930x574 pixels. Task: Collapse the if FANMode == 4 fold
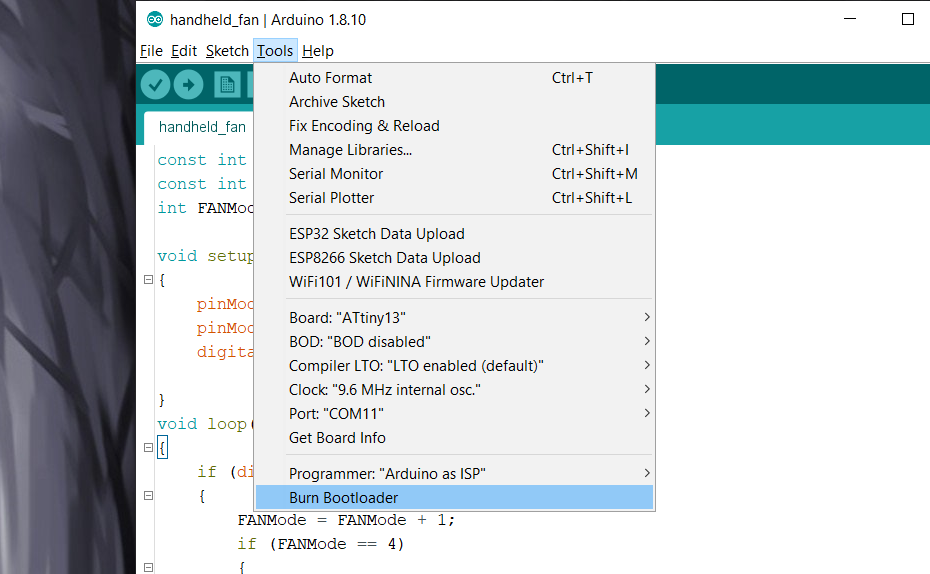pos(148,567)
